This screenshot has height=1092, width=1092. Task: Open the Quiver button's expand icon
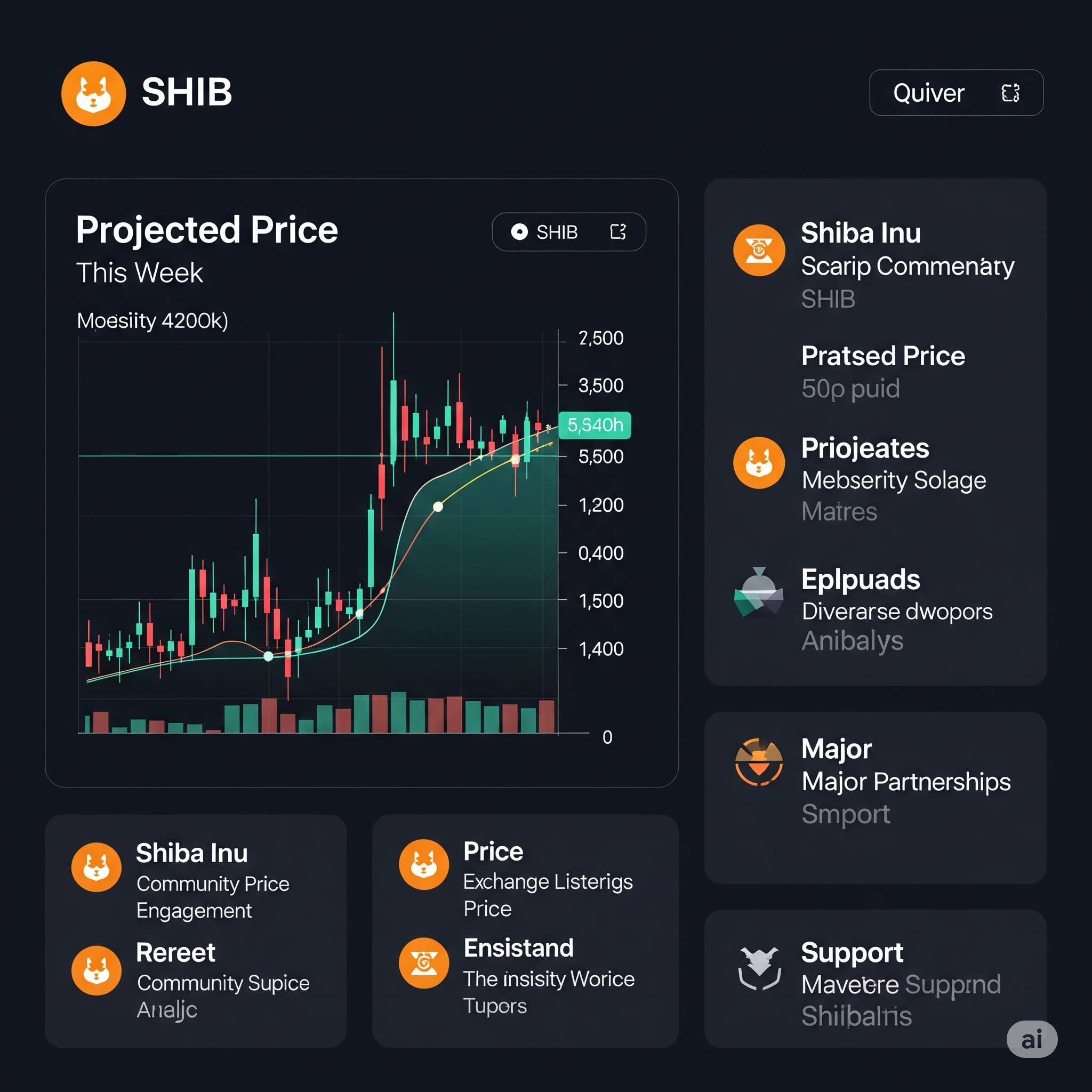coord(1010,93)
